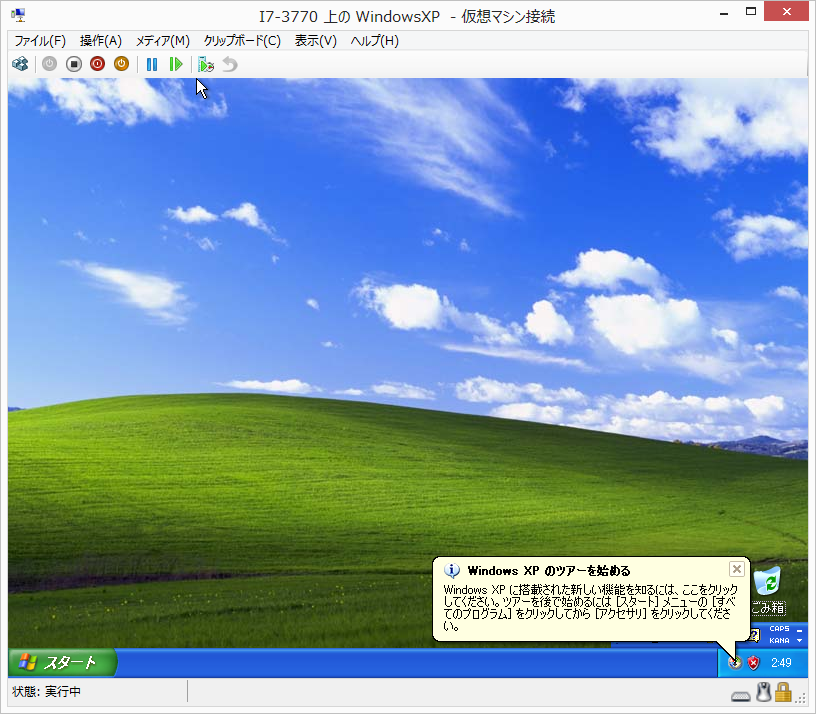The width and height of the screenshot is (816, 714).
Task: Toggle KANA on the language bar
Action: pyautogui.click(x=779, y=641)
